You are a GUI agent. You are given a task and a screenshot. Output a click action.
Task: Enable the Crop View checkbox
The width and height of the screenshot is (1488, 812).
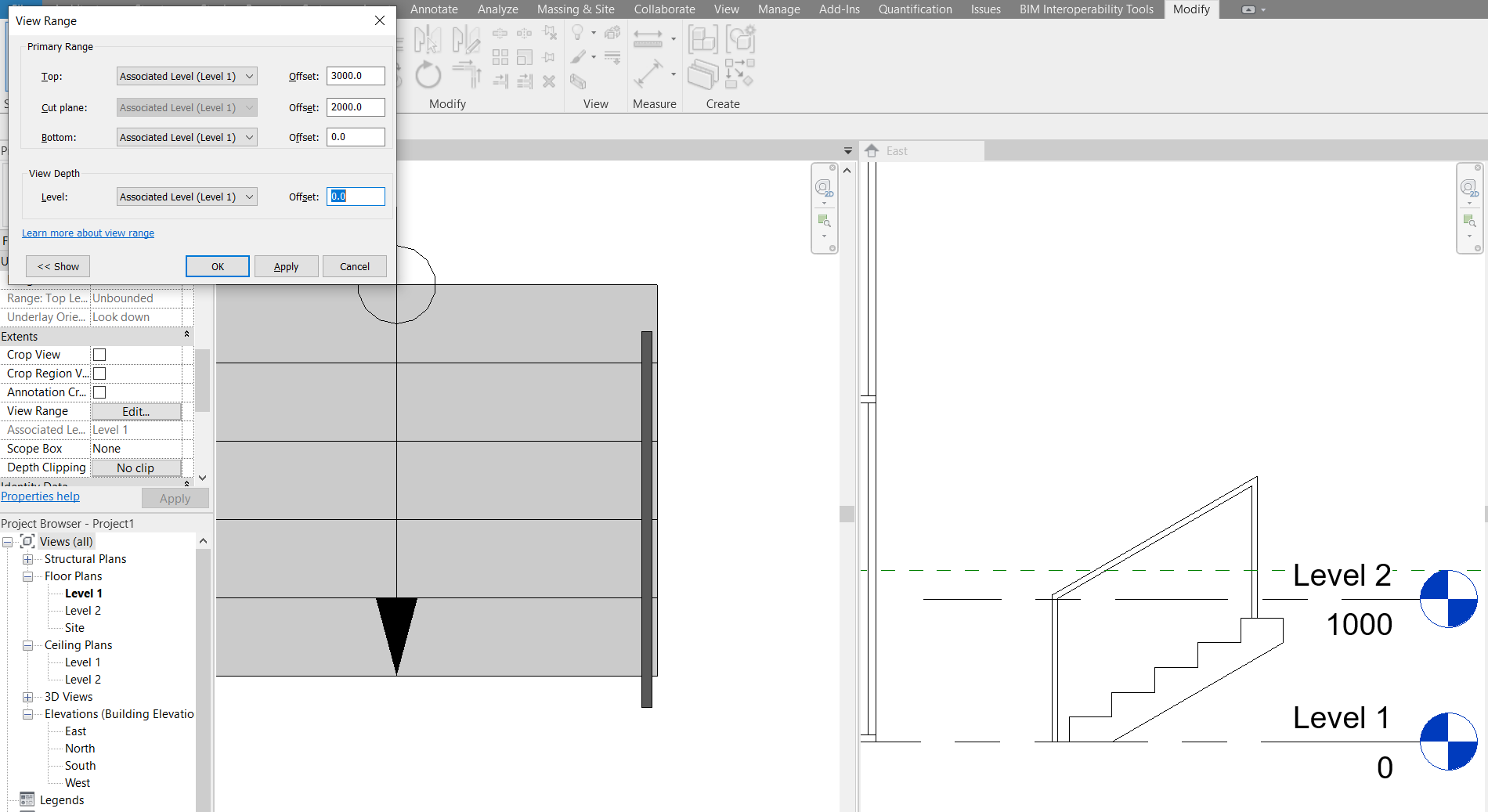coord(99,355)
